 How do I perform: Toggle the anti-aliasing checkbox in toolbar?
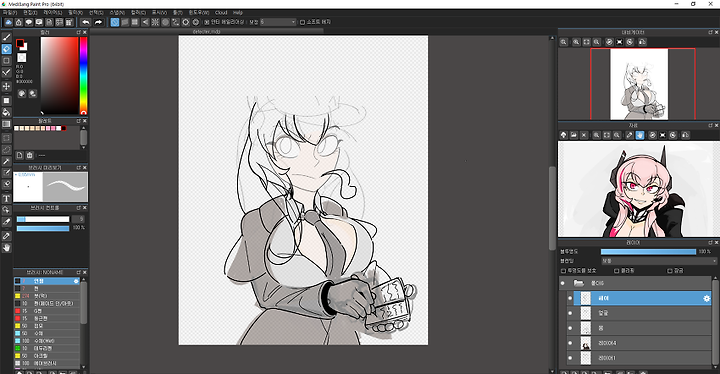point(207,22)
